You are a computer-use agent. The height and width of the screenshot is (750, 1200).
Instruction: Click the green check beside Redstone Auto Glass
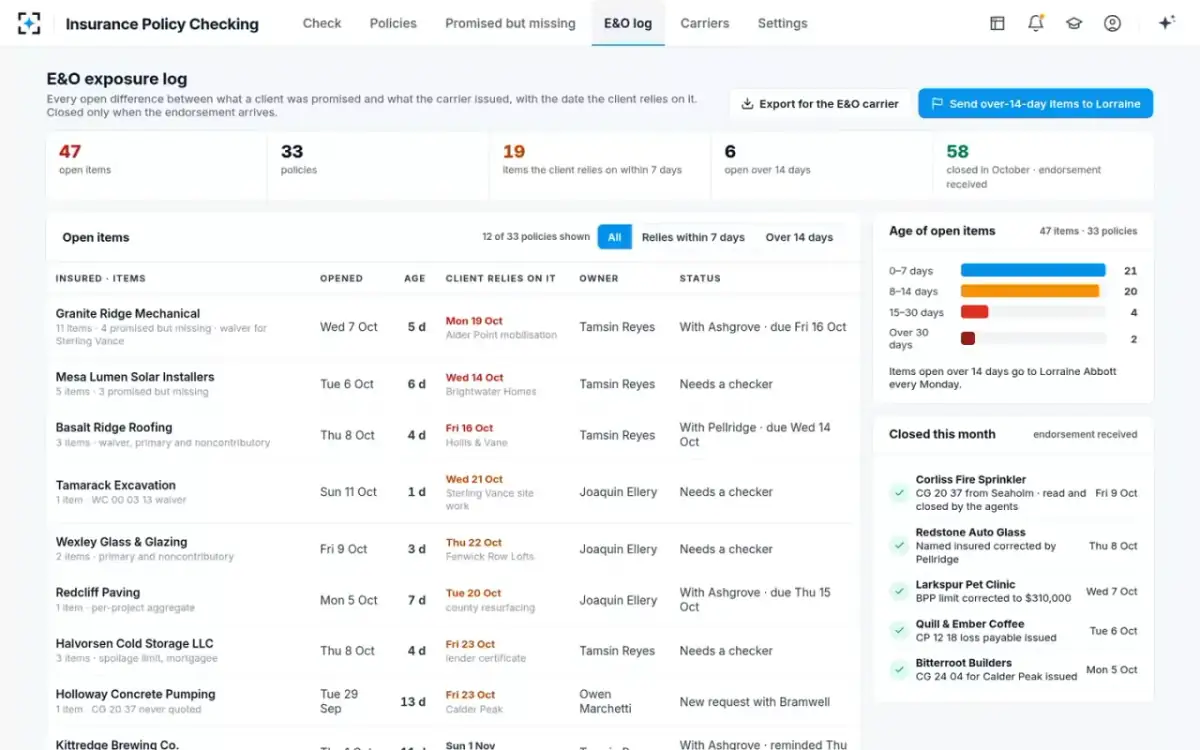coord(899,546)
